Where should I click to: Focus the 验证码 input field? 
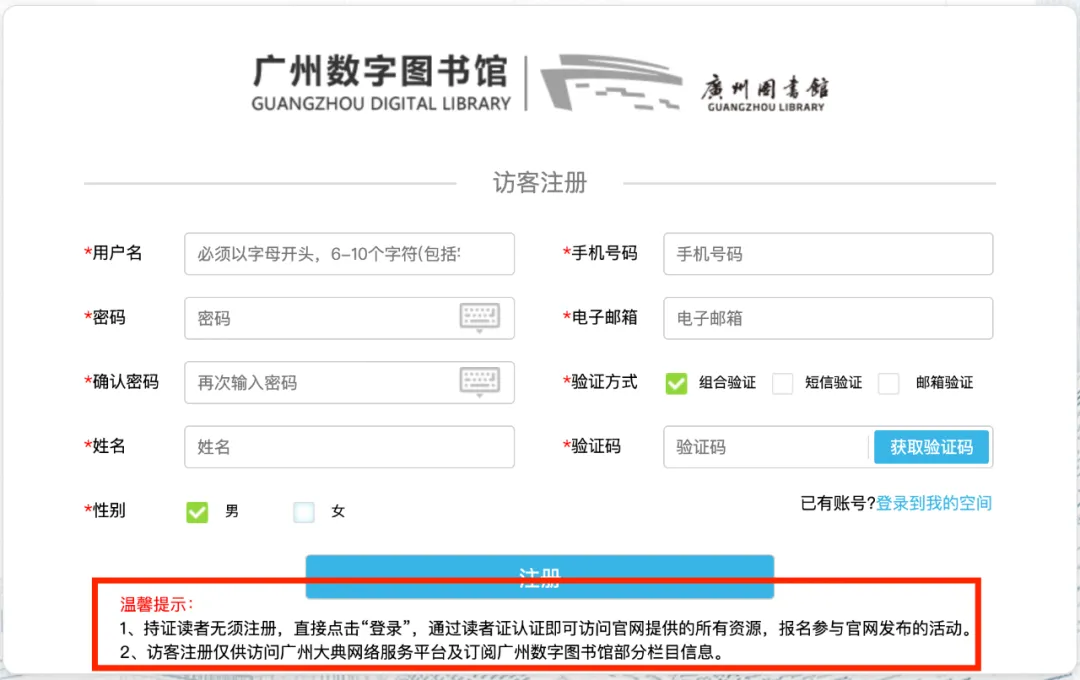point(765,447)
